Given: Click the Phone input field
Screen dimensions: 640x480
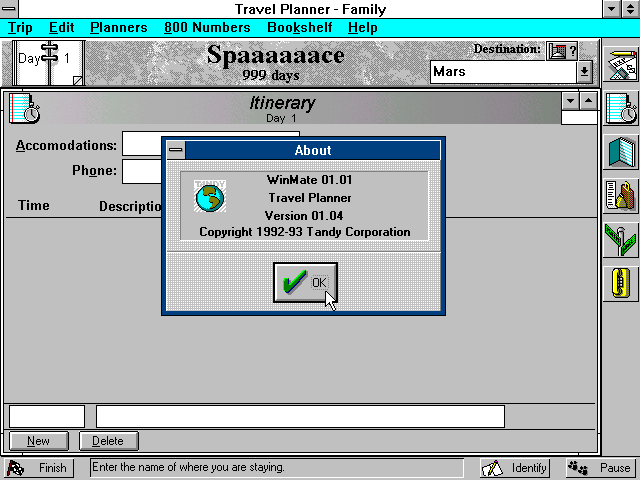Looking at the screenshot, I should [142, 171].
